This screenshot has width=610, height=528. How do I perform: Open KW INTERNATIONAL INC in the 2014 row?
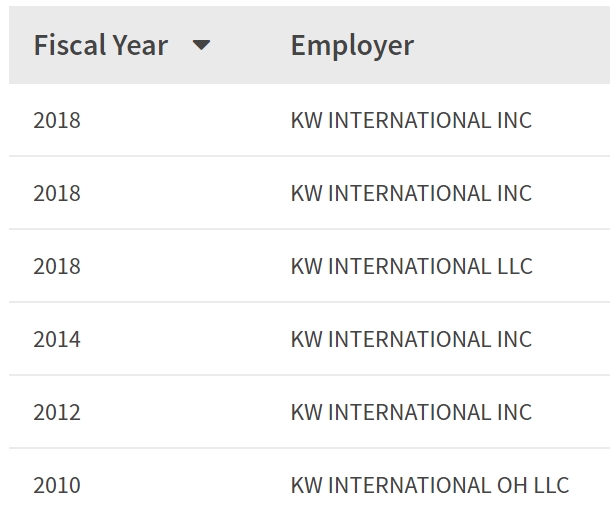(x=411, y=339)
